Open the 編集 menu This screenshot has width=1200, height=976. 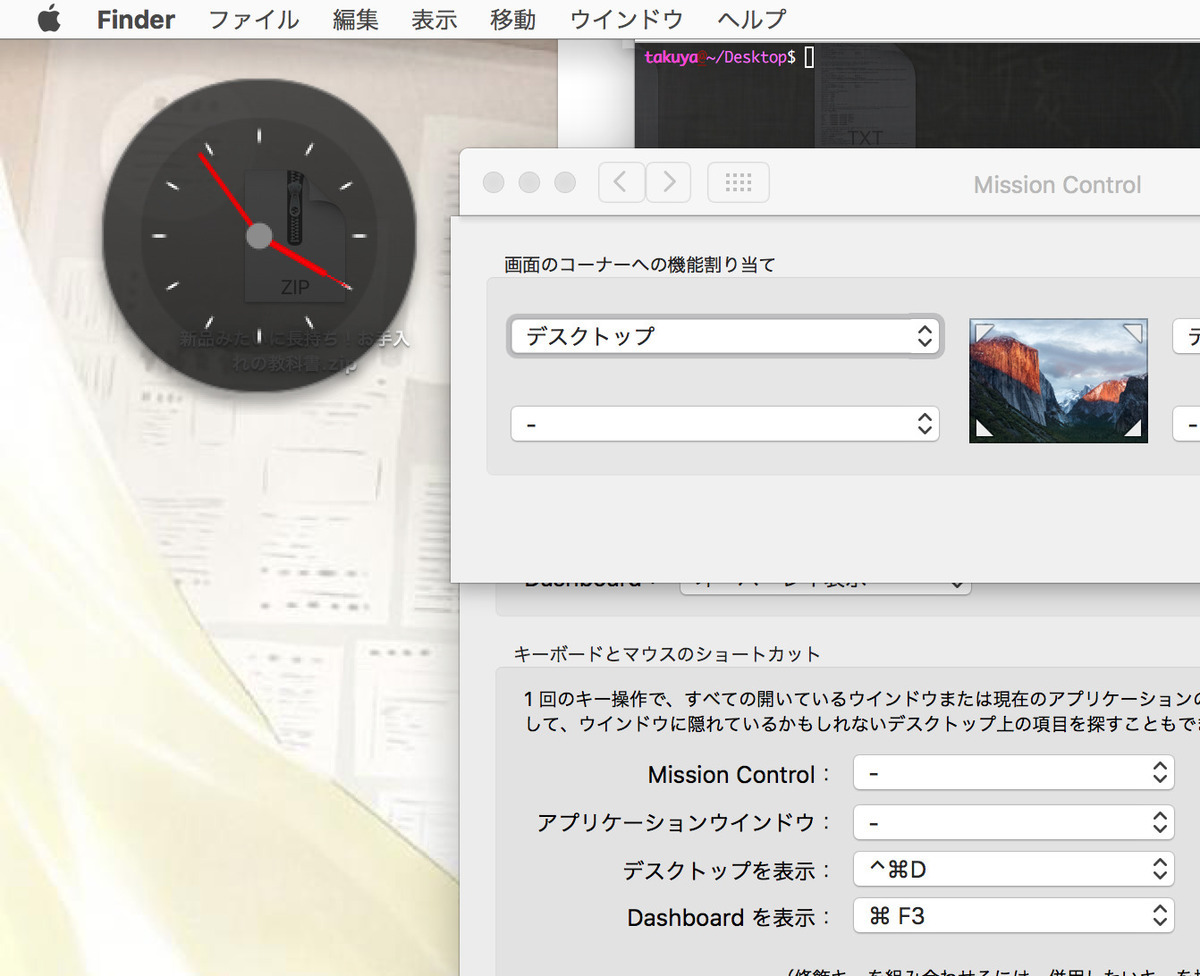356,19
